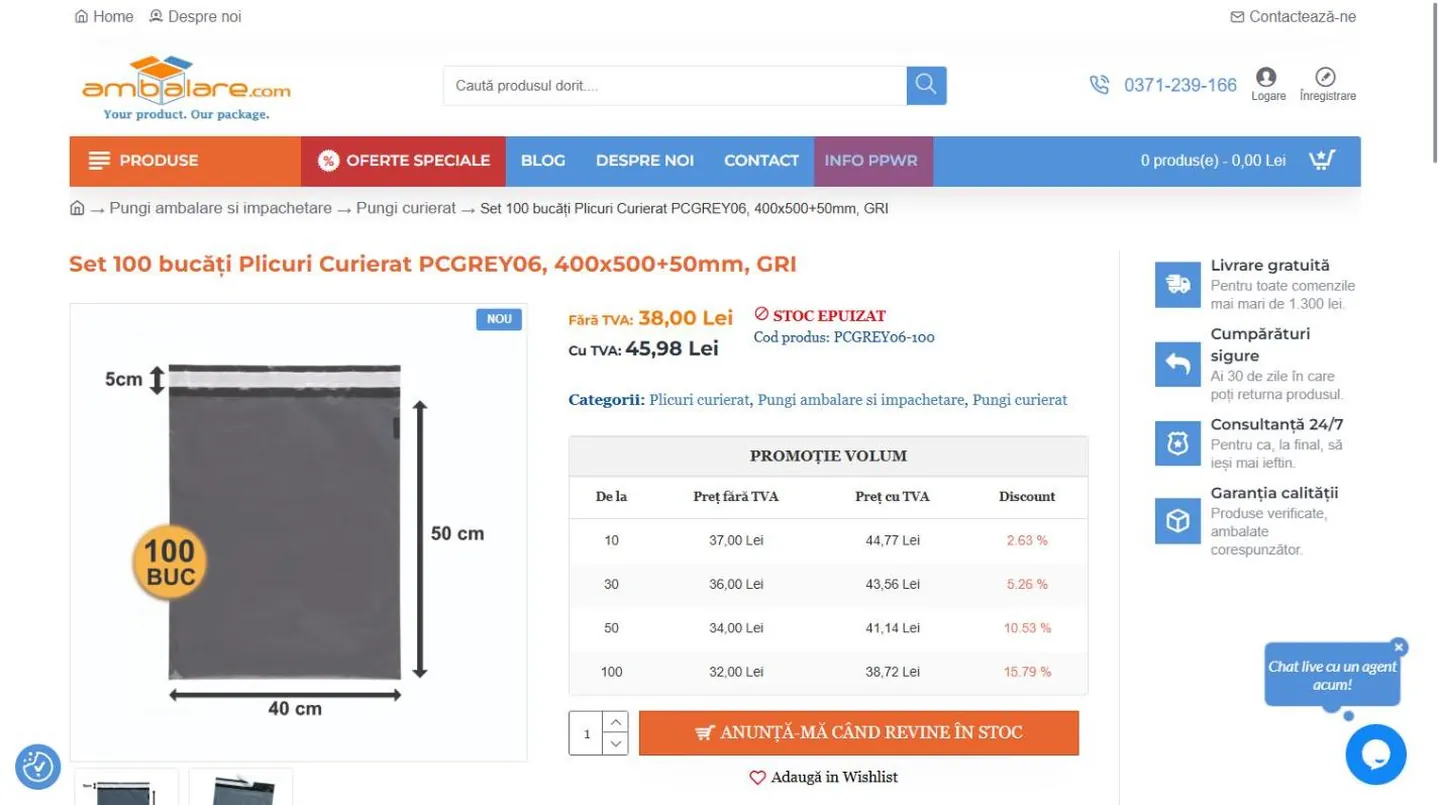Open the BLOG menu item
This screenshot has height=805, width=1440.
tap(543, 161)
